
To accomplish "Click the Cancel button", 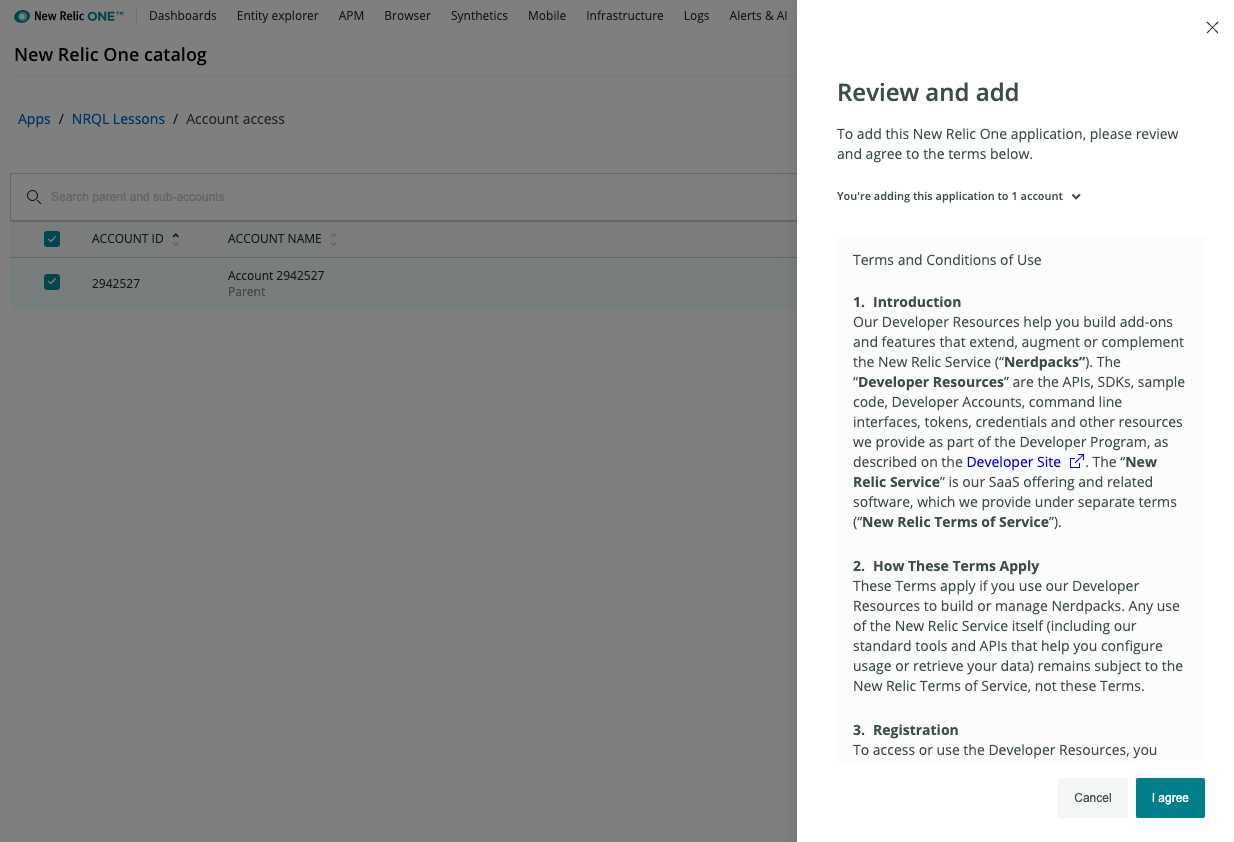I will 1093,798.
